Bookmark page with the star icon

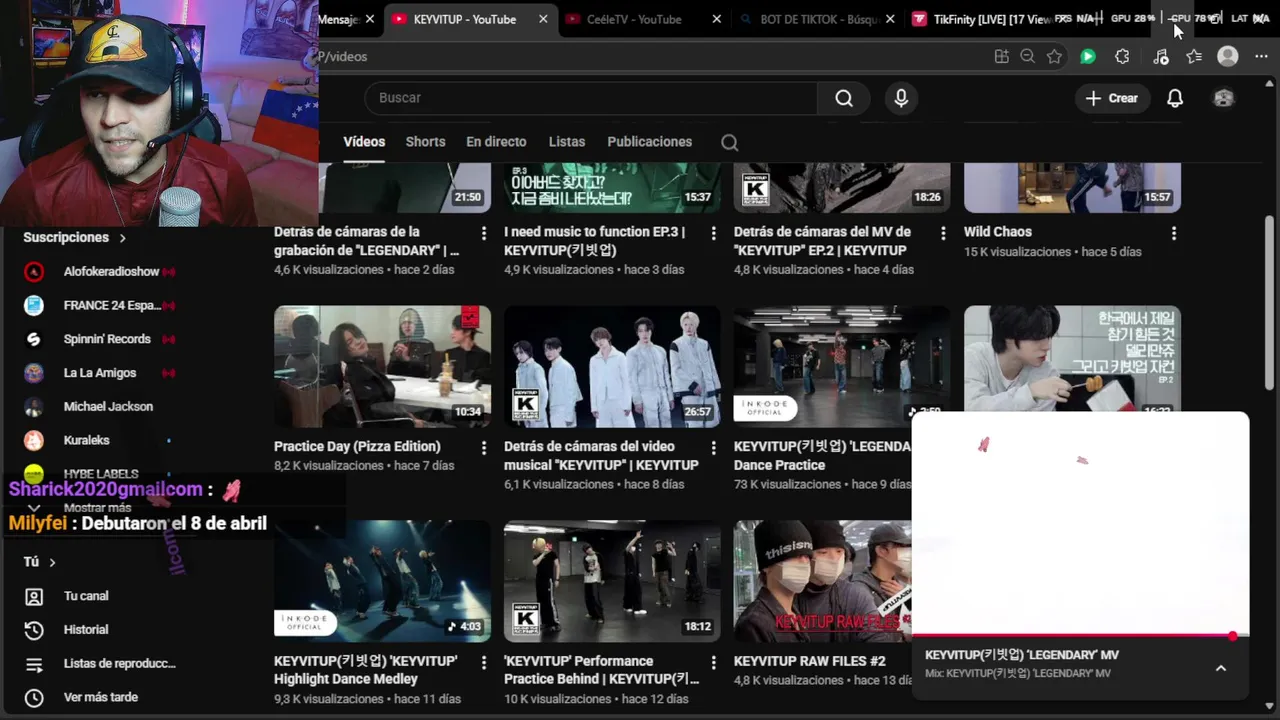[1054, 57]
